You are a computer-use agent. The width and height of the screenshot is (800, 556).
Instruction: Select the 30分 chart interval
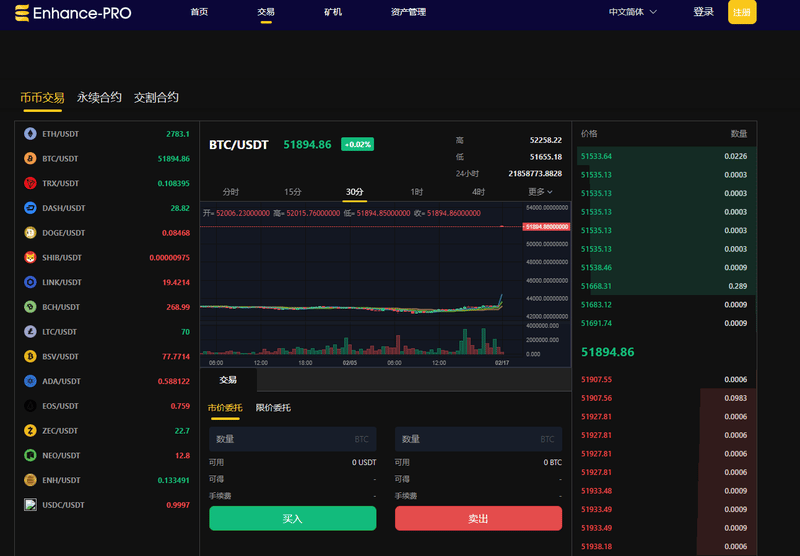(355, 192)
